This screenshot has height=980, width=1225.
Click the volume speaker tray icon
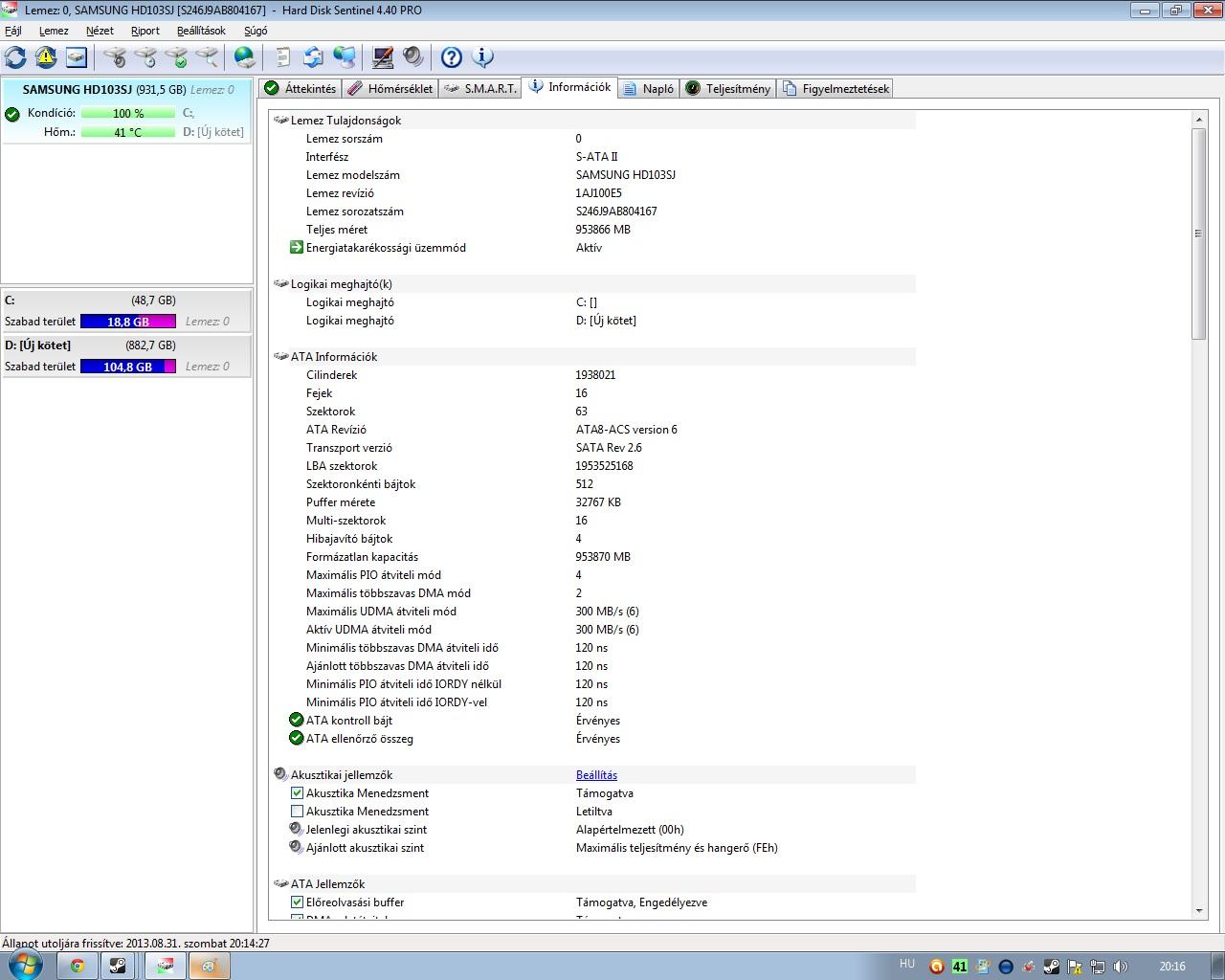point(1121,967)
